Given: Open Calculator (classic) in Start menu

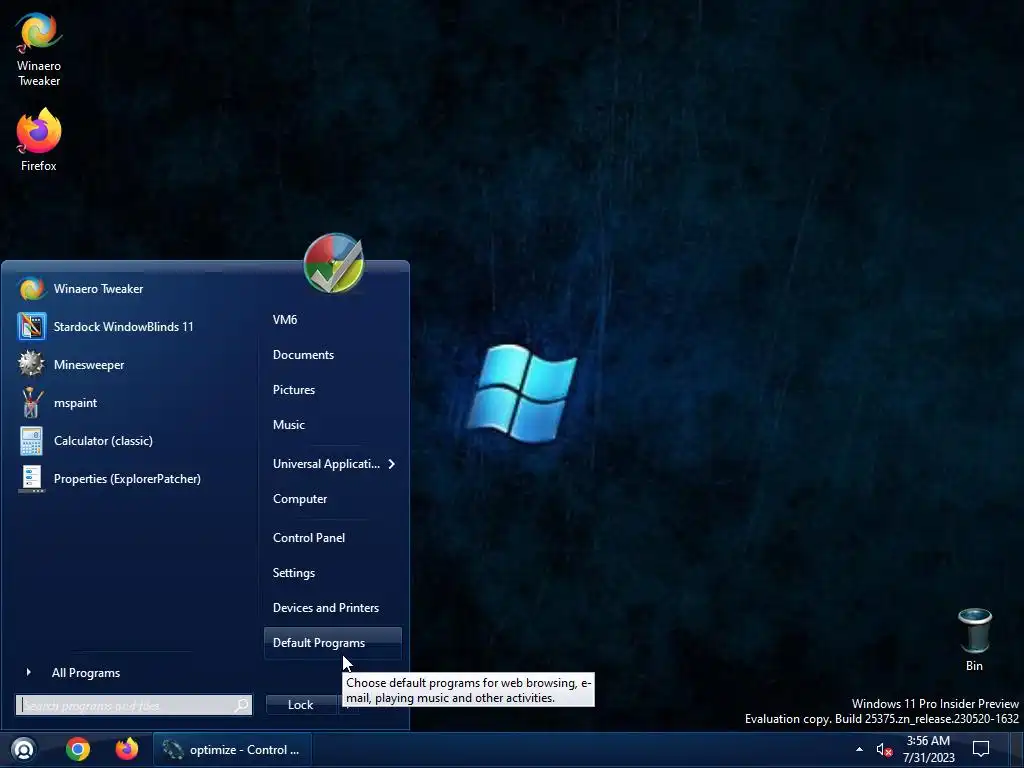Looking at the screenshot, I should pos(131,441).
